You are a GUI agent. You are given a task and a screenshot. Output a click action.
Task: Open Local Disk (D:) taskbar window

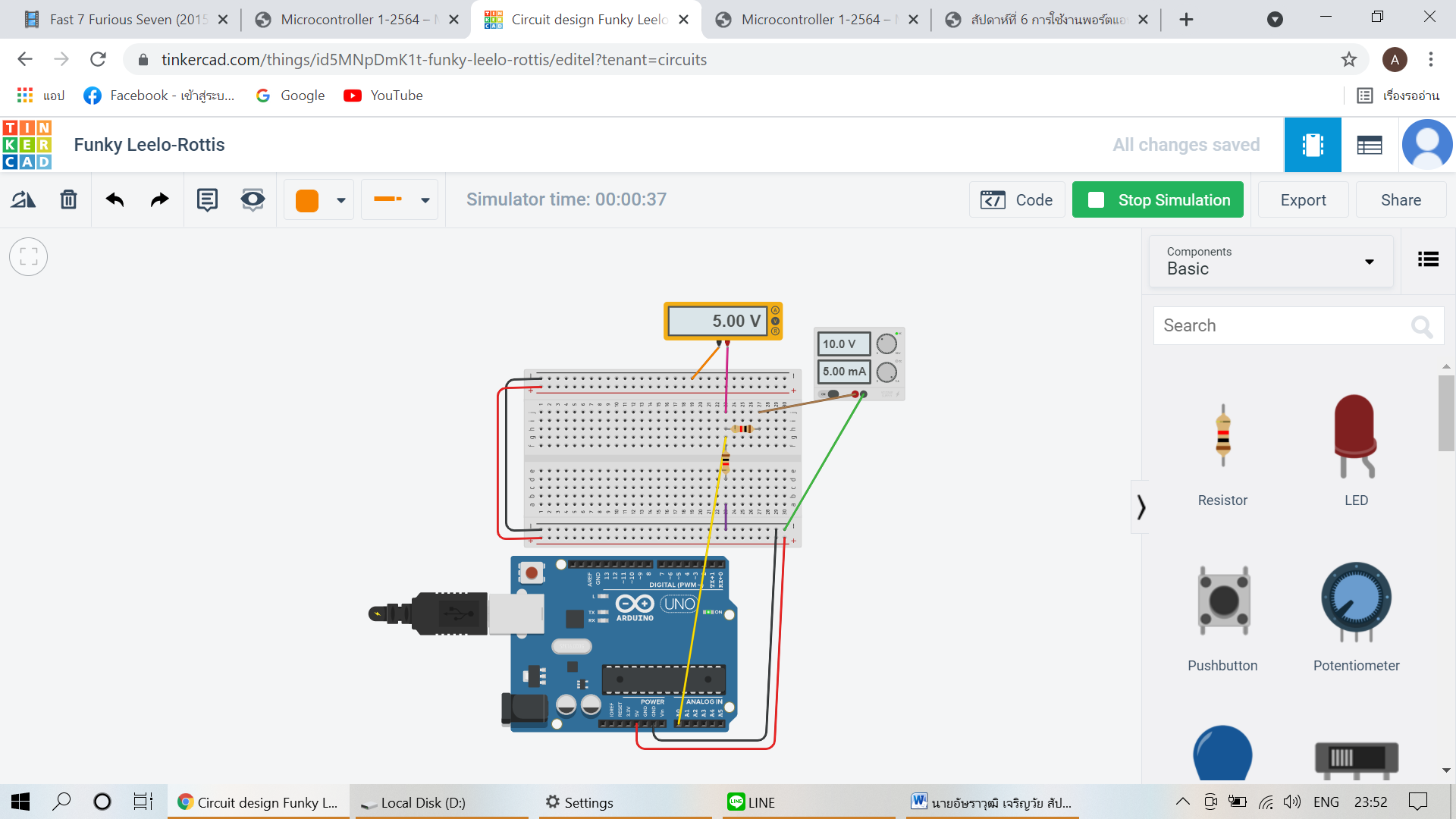[441, 802]
